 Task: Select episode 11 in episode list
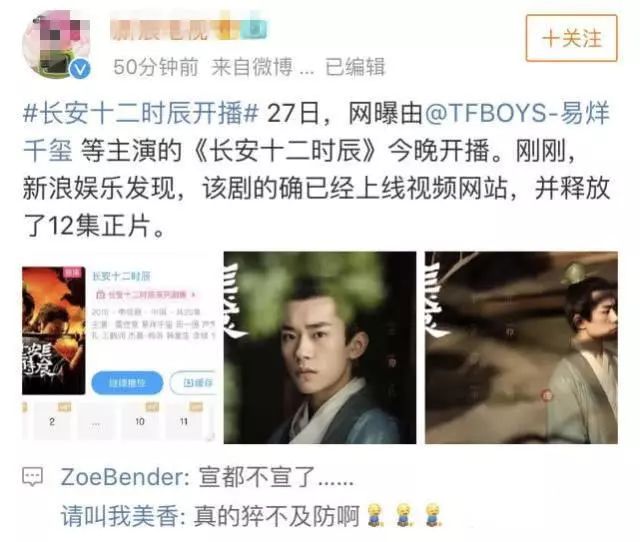[x=184, y=421]
